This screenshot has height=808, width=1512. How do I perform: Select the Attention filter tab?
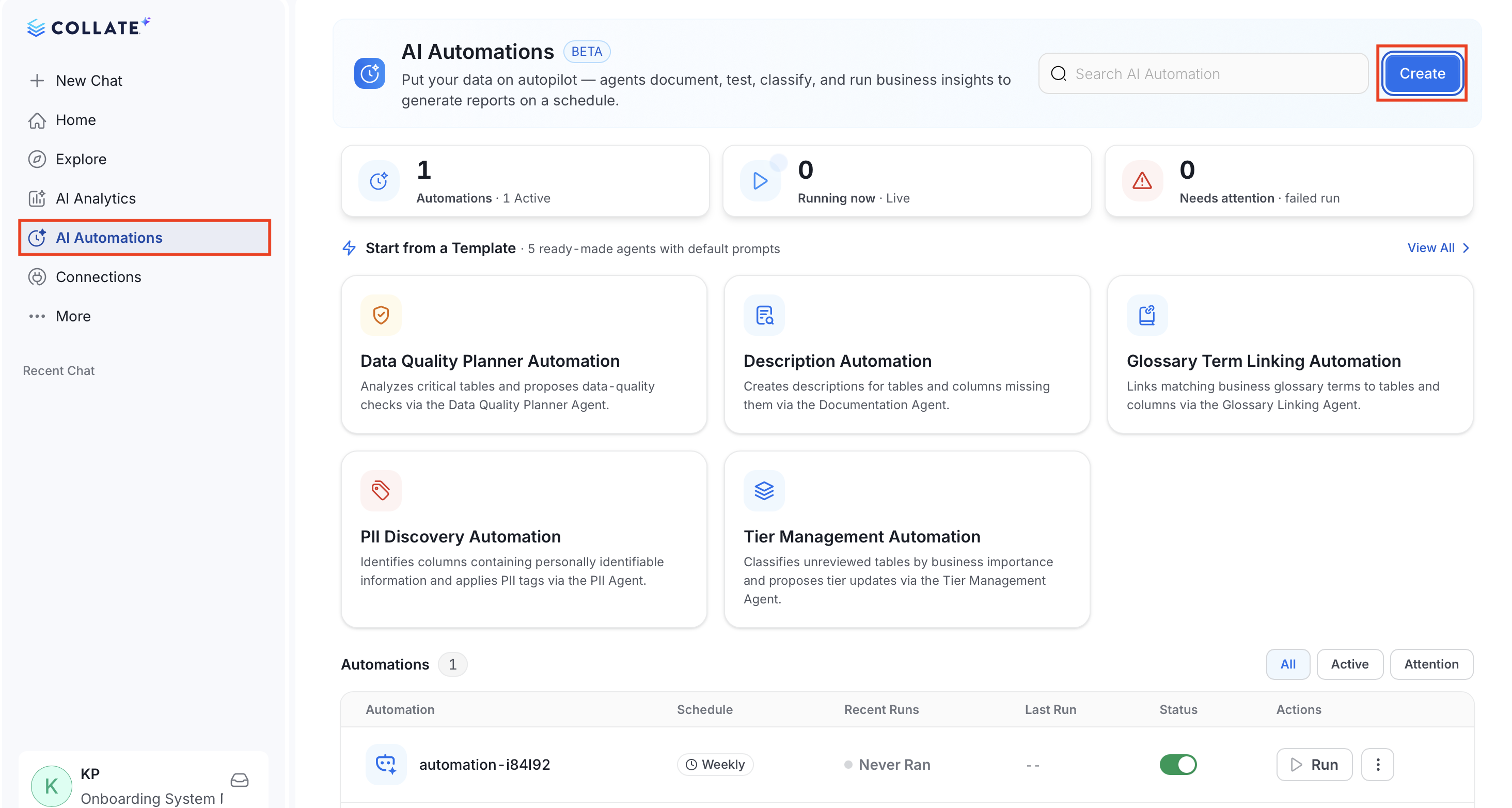coord(1431,664)
